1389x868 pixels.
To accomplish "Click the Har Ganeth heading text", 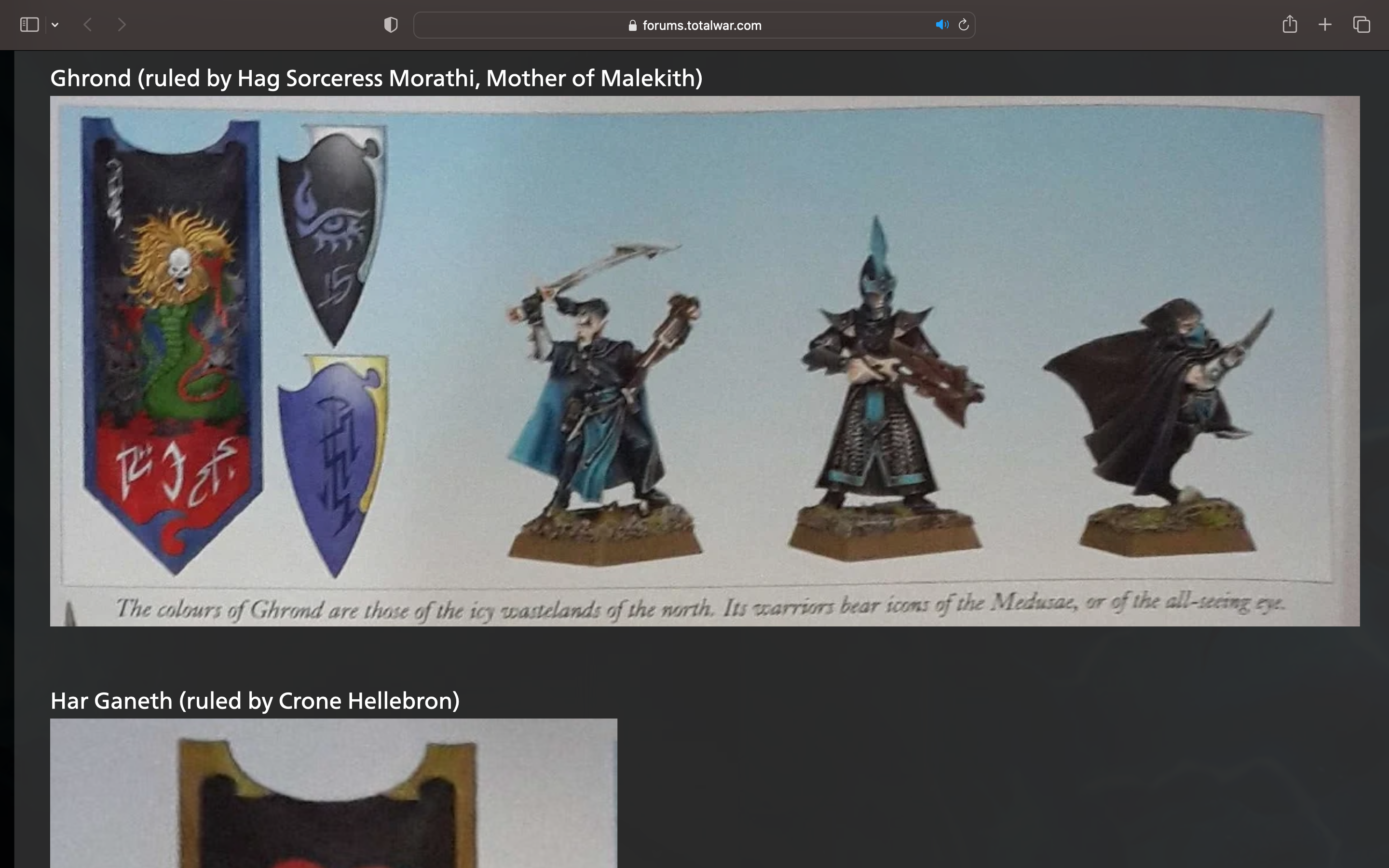I will tap(255, 701).
